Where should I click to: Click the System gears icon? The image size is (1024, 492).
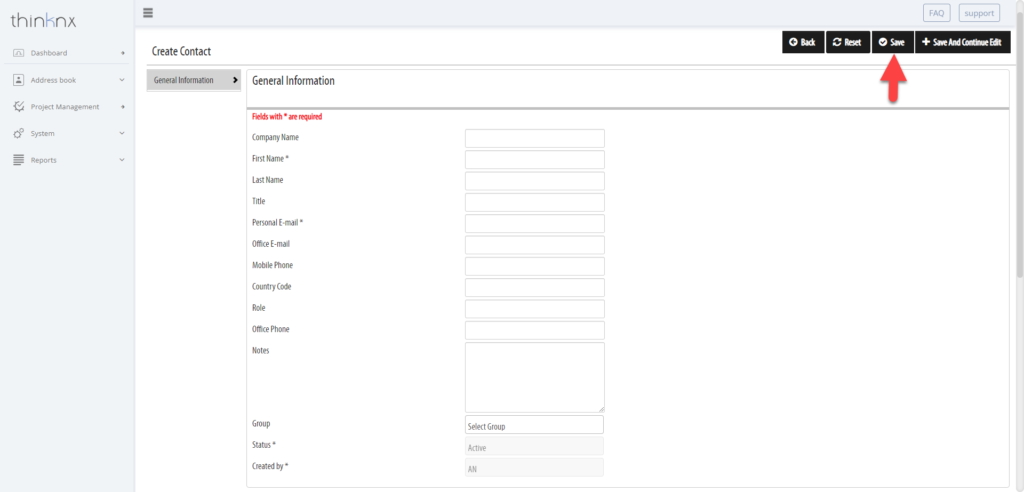18,133
